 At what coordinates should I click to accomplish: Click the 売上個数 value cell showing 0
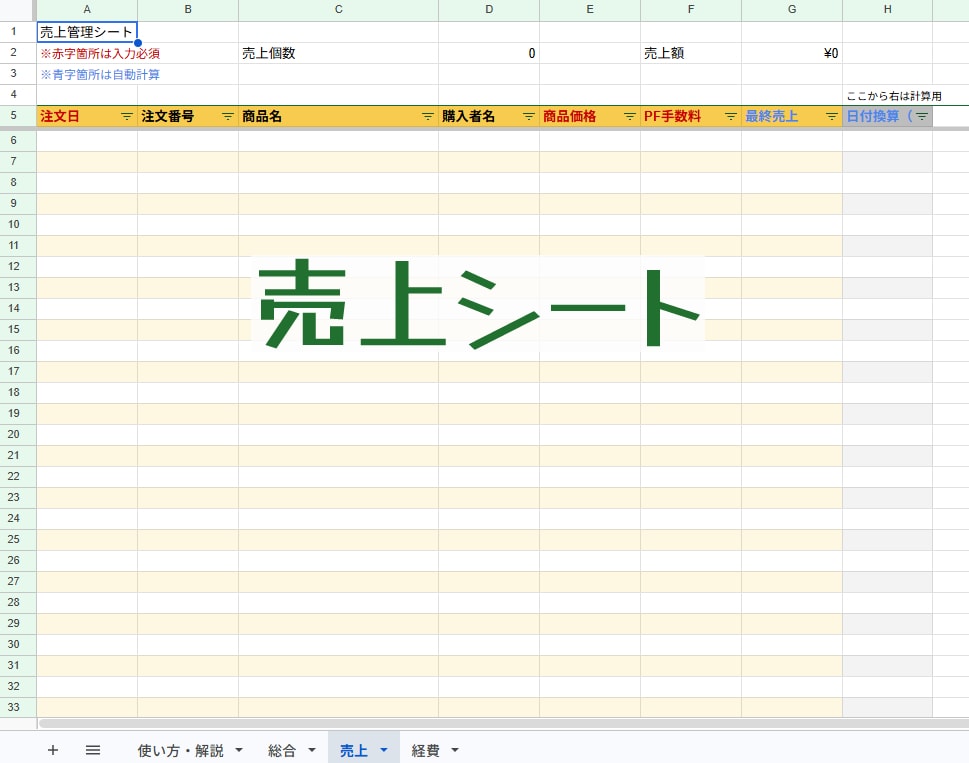(x=489, y=53)
